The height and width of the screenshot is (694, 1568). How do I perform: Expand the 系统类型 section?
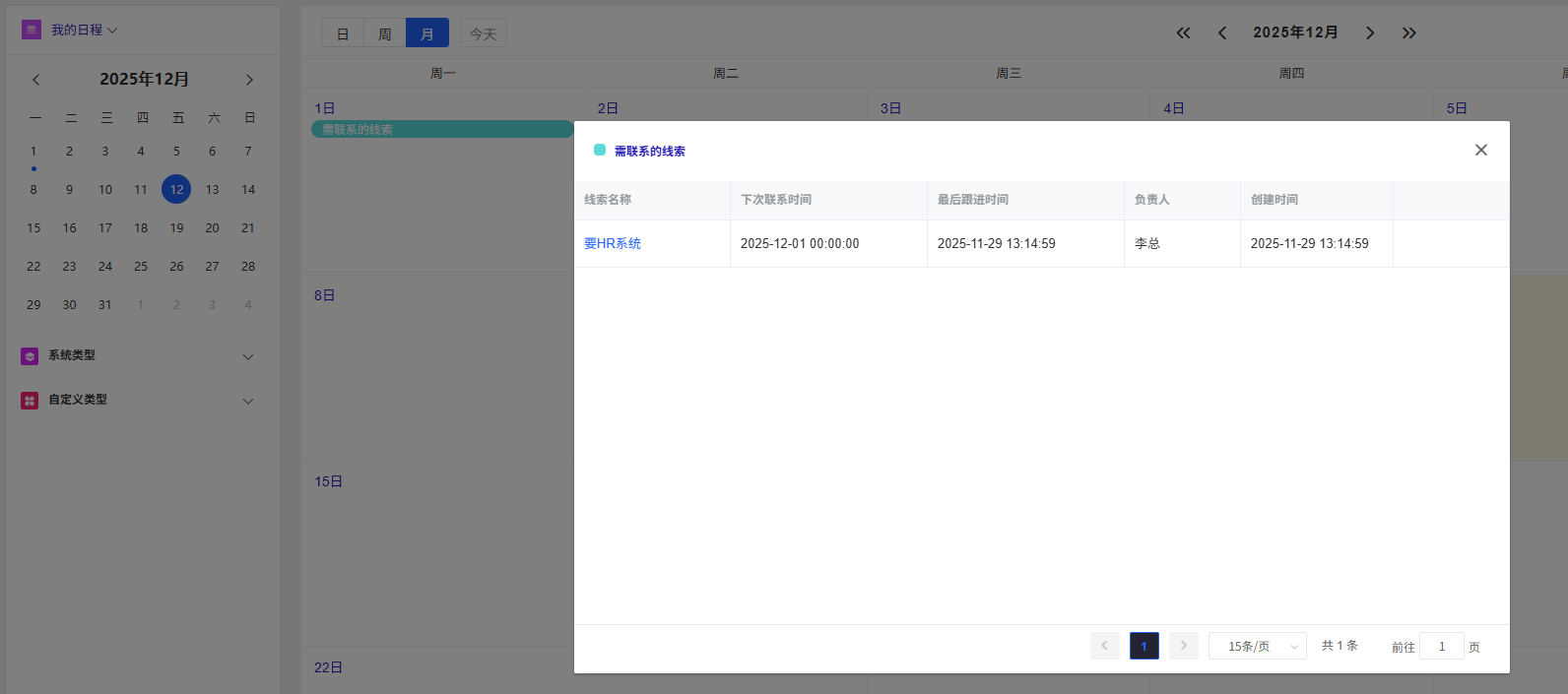click(x=248, y=356)
